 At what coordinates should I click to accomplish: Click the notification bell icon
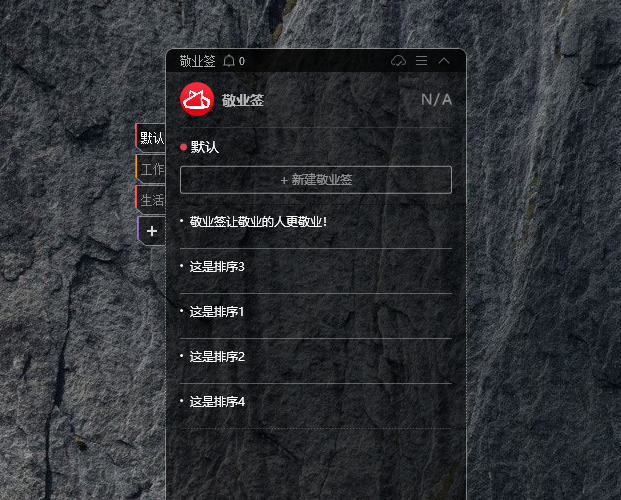(x=229, y=61)
